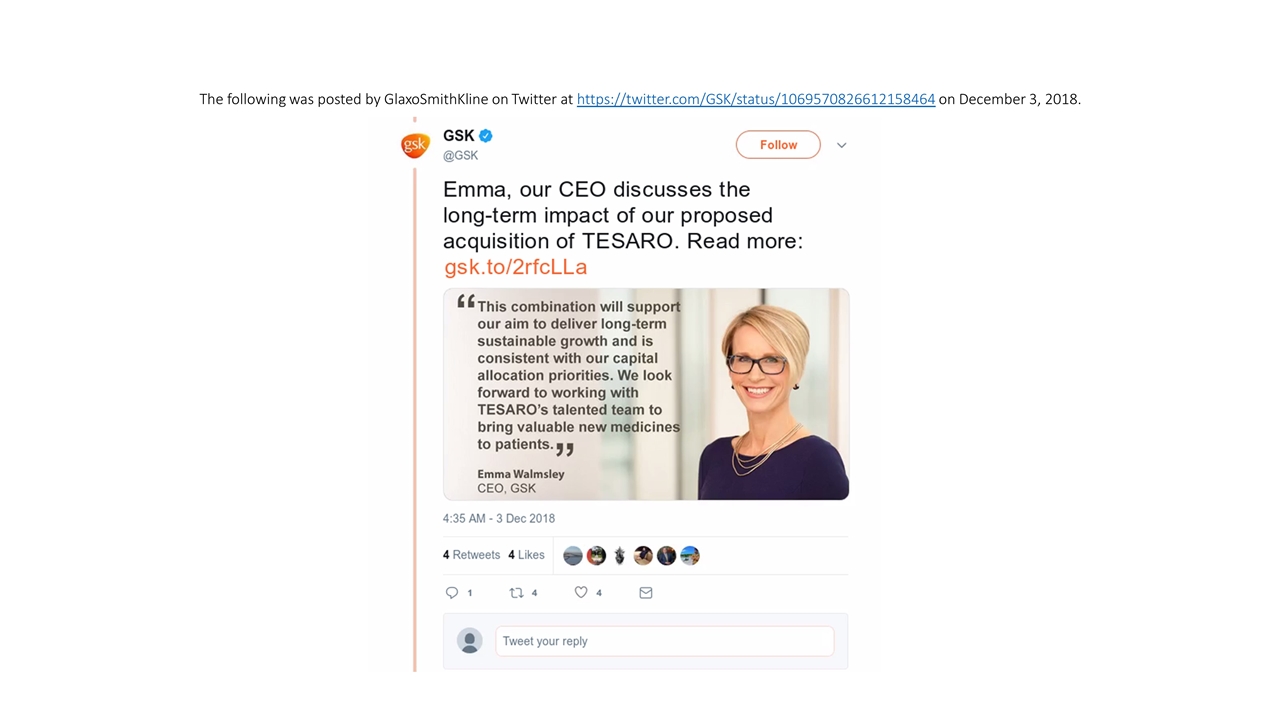Open the gsk.to/2rfcLLa link

click(515, 267)
